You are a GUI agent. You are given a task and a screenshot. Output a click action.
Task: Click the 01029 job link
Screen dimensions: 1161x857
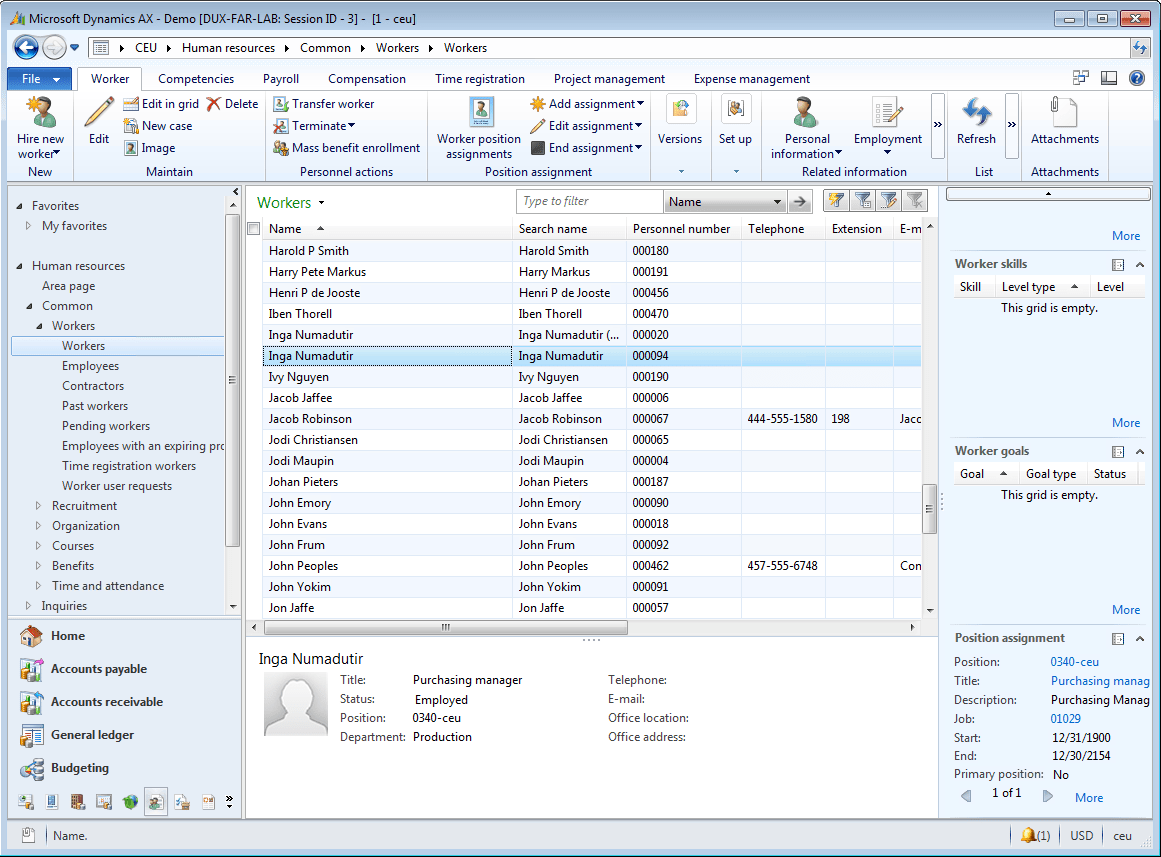(1065, 718)
